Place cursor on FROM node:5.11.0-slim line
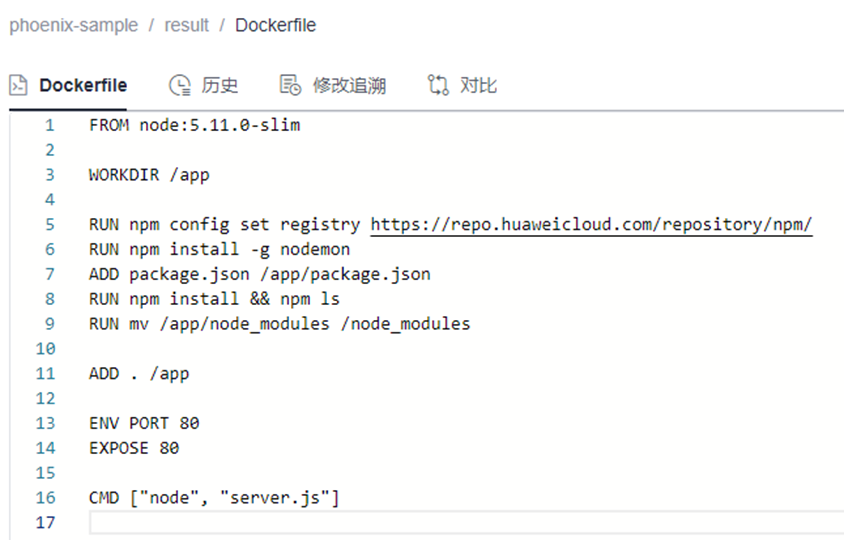 [194, 126]
